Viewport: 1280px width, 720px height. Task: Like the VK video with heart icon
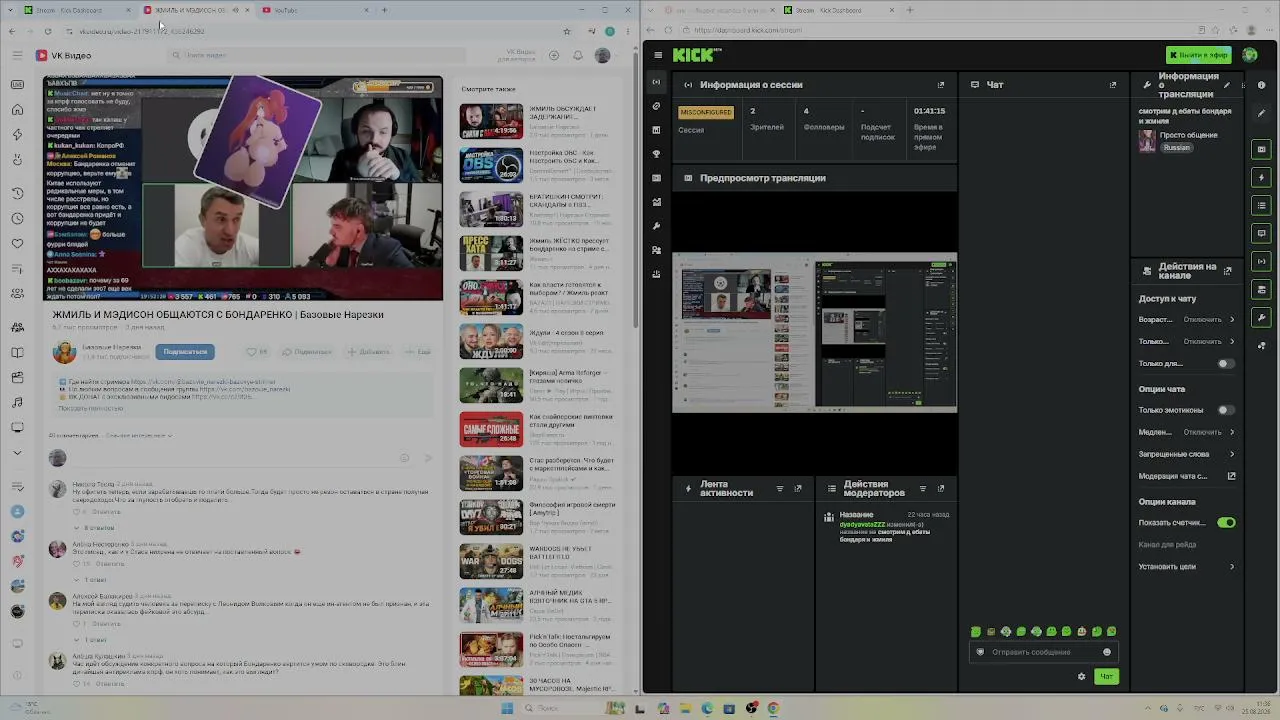pyautogui.click(x=257, y=352)
